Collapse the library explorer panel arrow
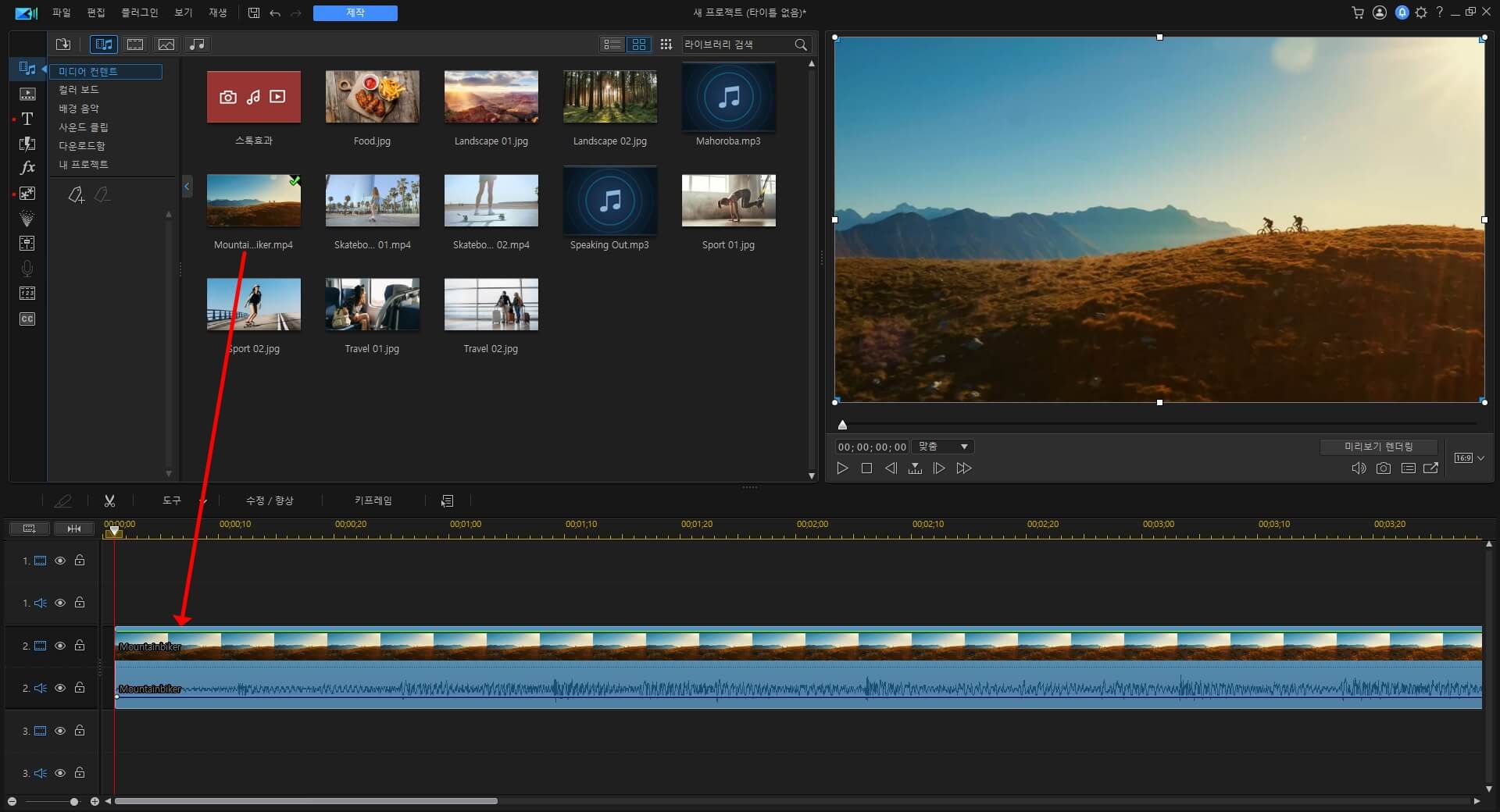 [x=187, y=186]
